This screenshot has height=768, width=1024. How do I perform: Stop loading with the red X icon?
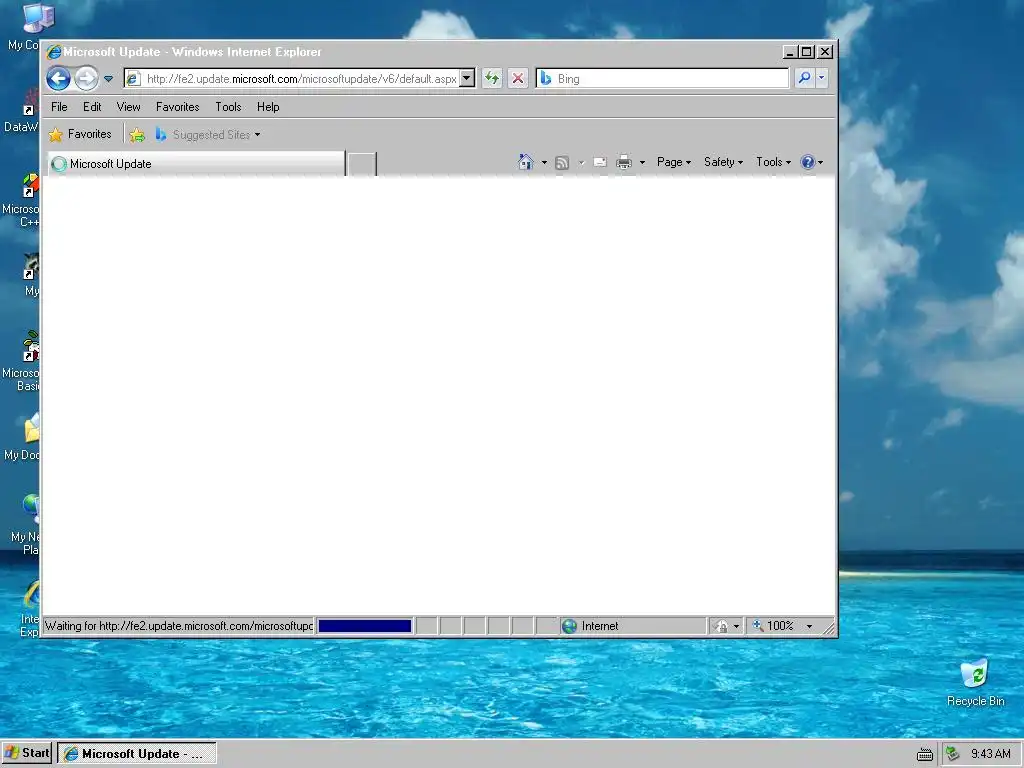click(518, 78)
